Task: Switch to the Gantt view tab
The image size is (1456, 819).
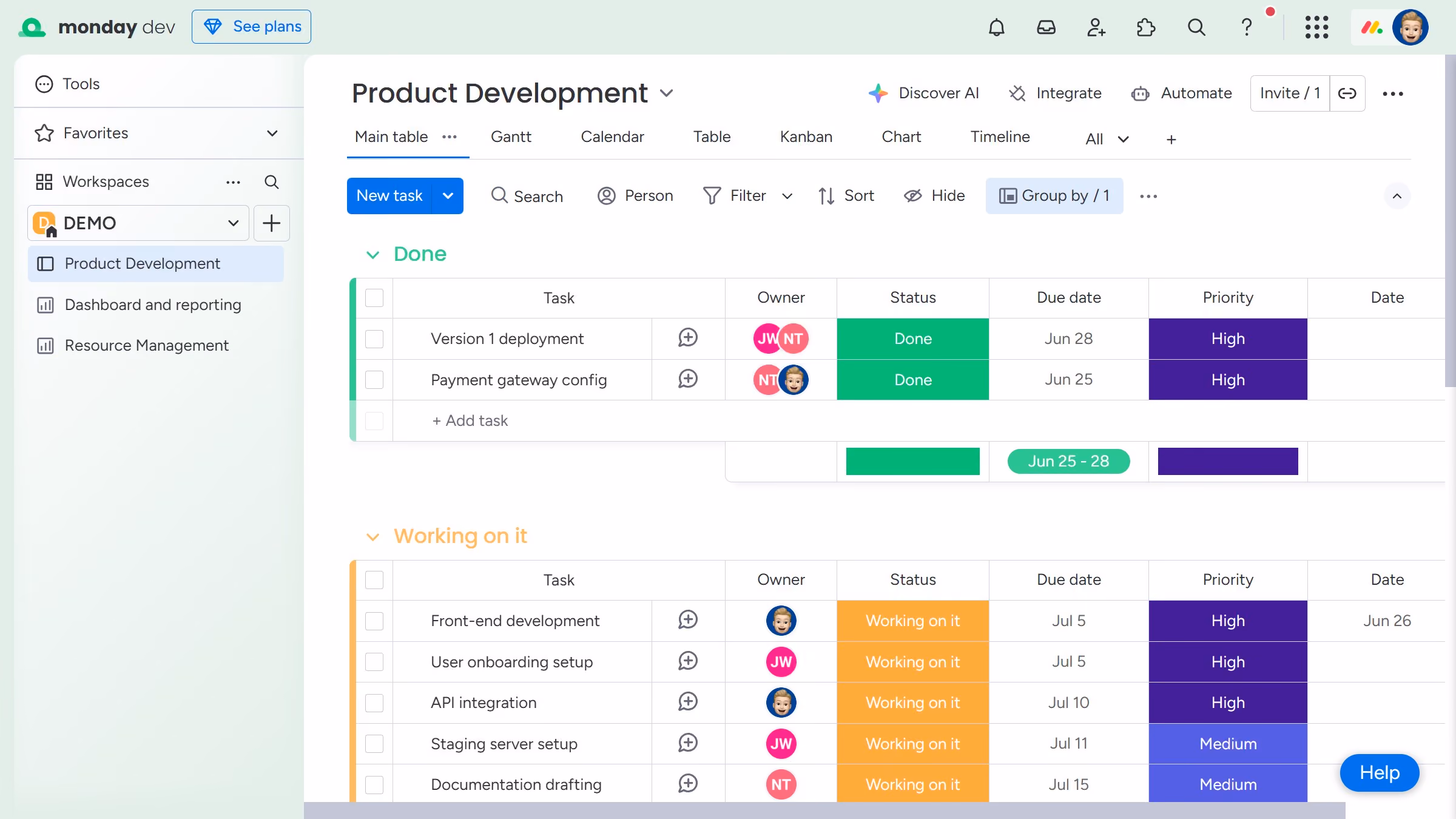Action: click(511, 137)
